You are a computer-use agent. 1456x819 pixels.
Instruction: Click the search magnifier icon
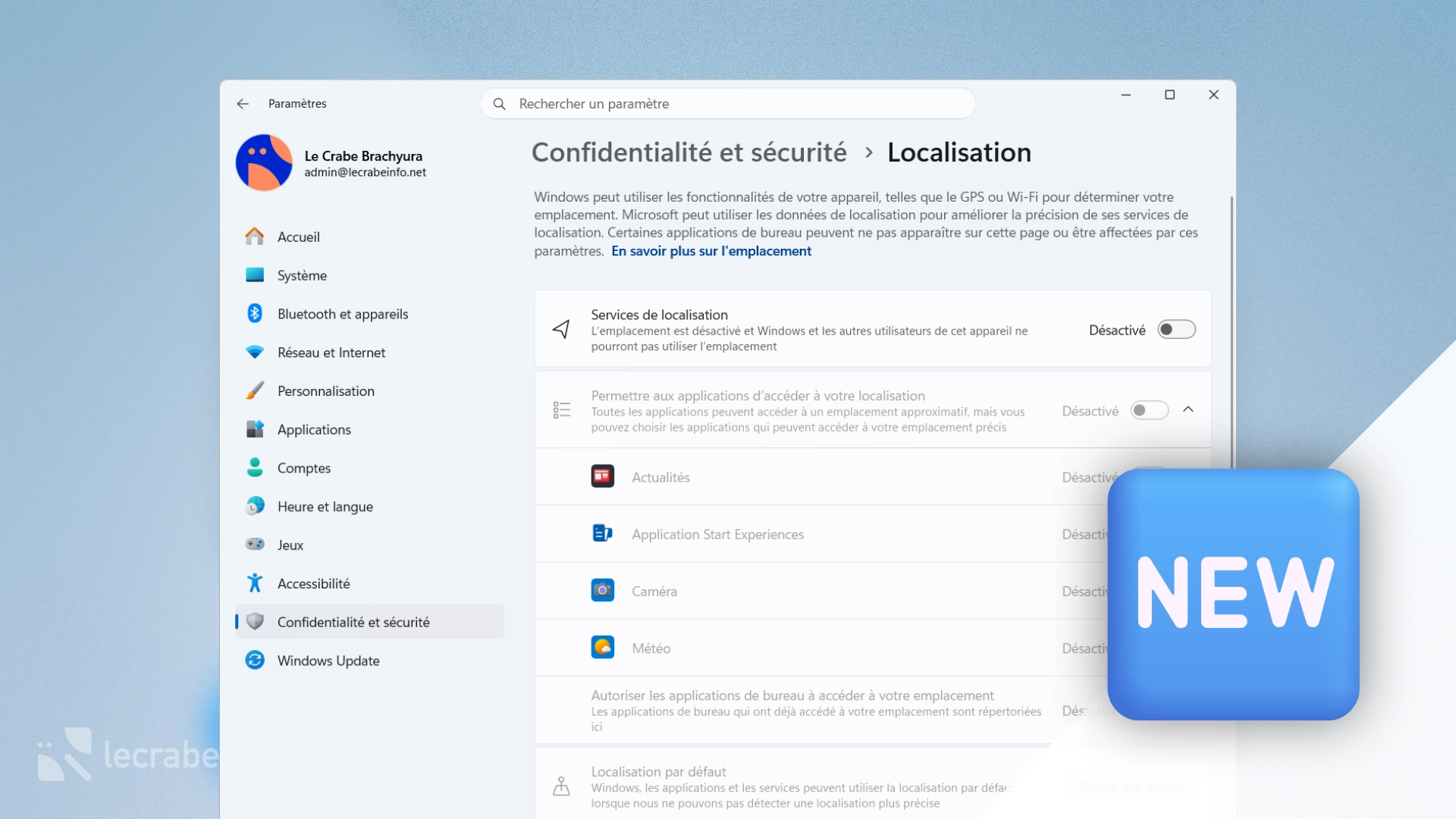[x=499, y=104]
